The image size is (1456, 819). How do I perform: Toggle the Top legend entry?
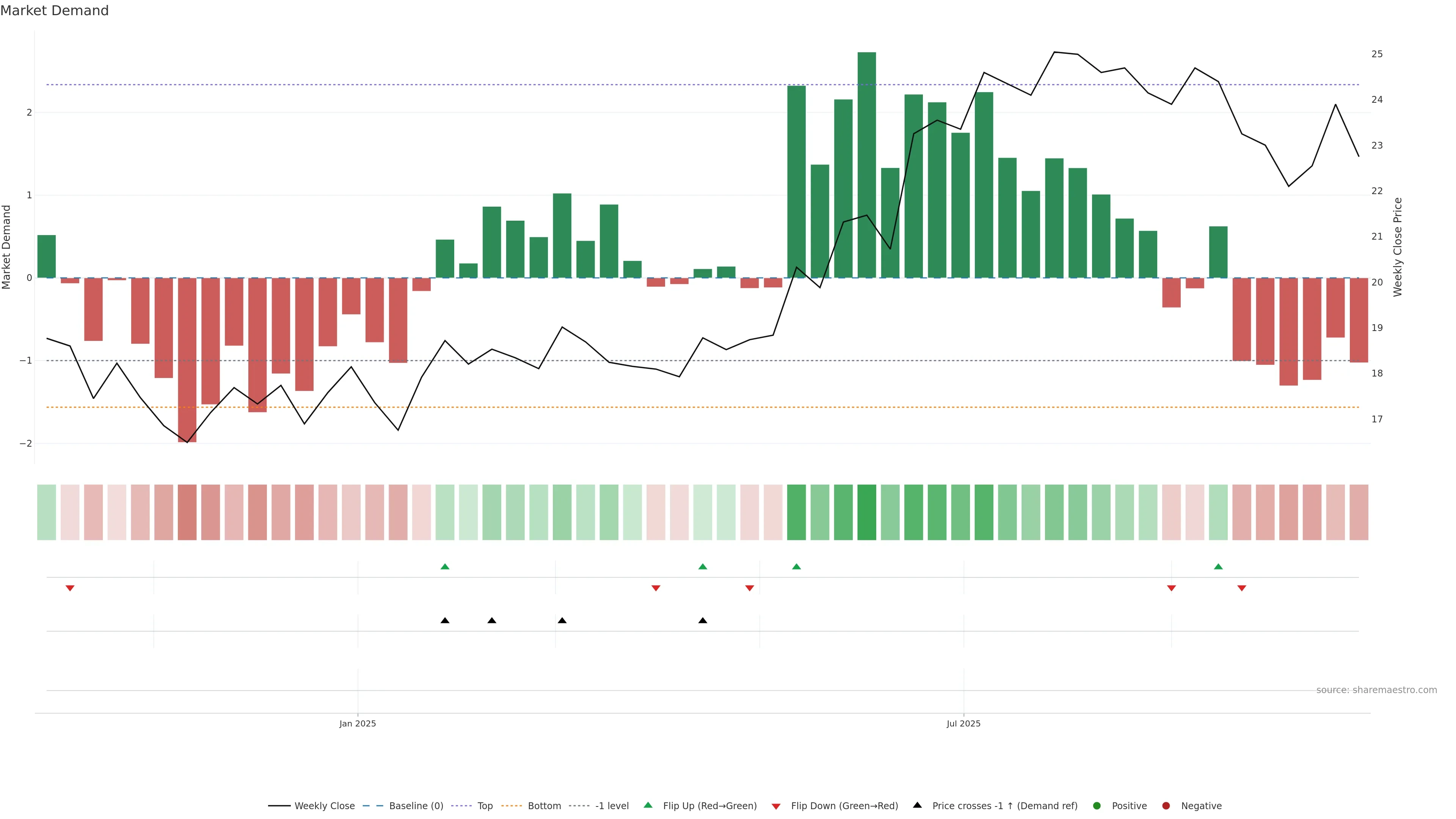485,806
